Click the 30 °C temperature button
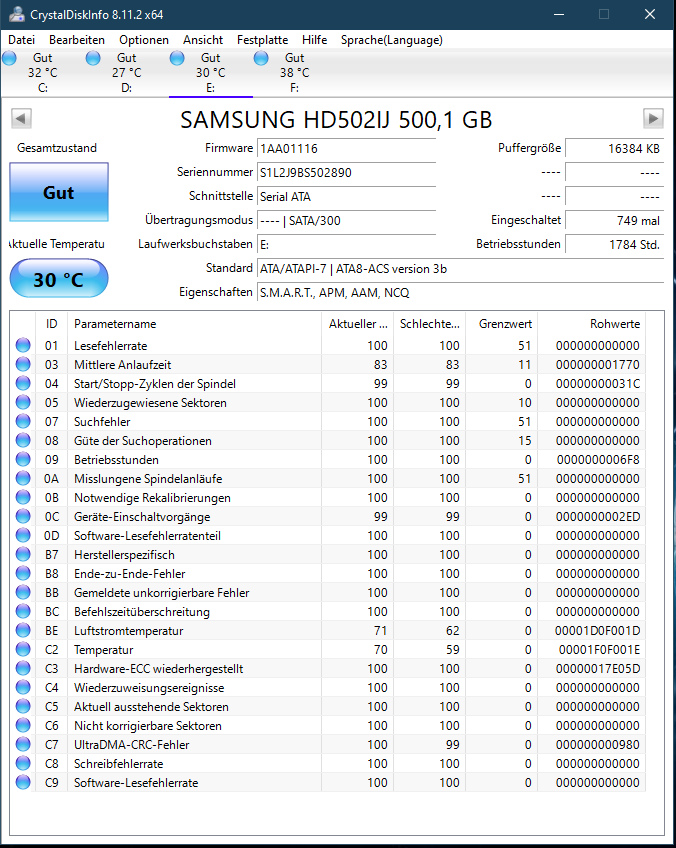Viewport: 676px width, 848px height. pyautogui.click(x=59, y=279)
